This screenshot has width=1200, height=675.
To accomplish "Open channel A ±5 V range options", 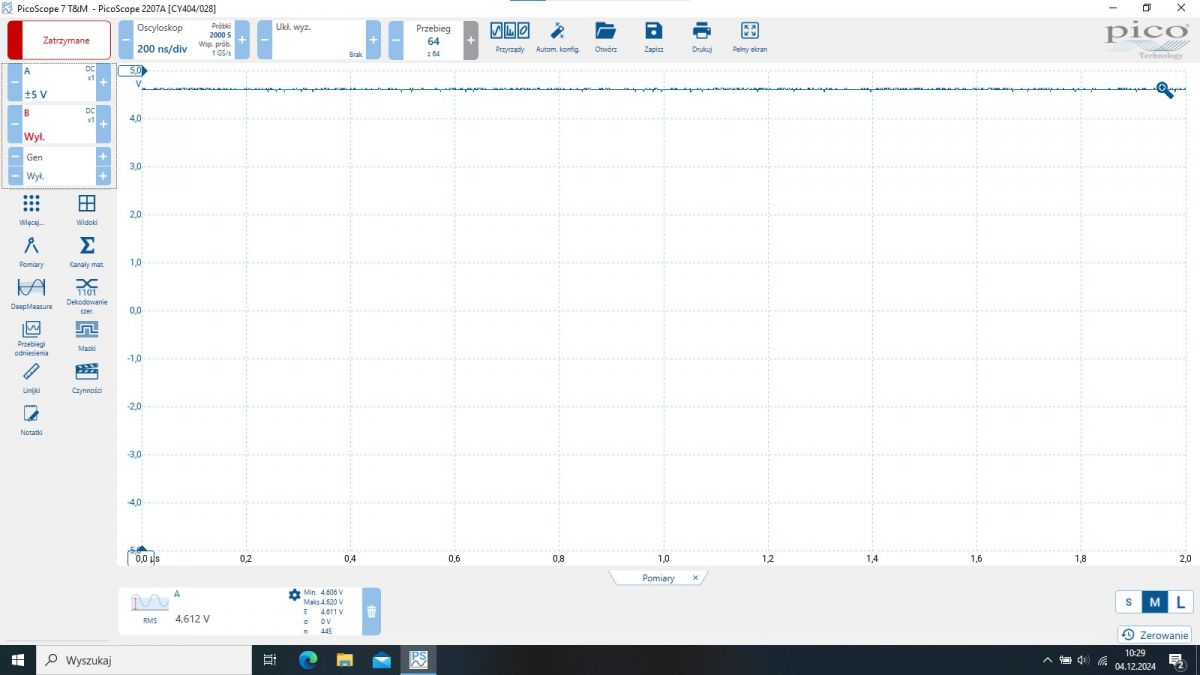I will point(59,82).
